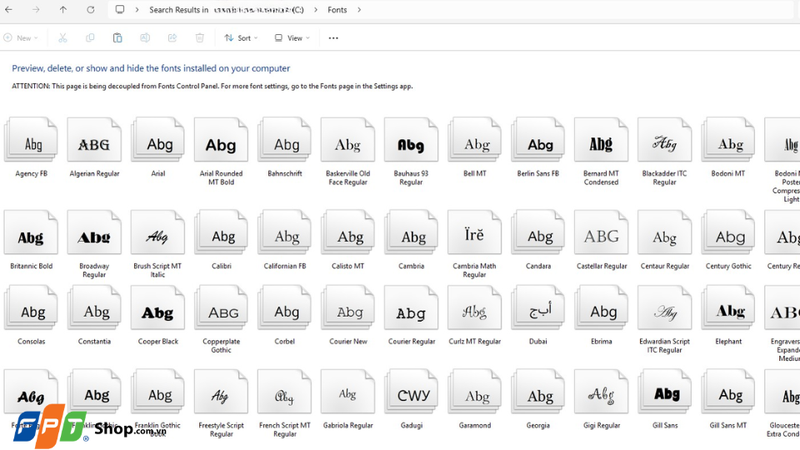Select the Cooper Black font
800x450 pixels.
(158, 315)
